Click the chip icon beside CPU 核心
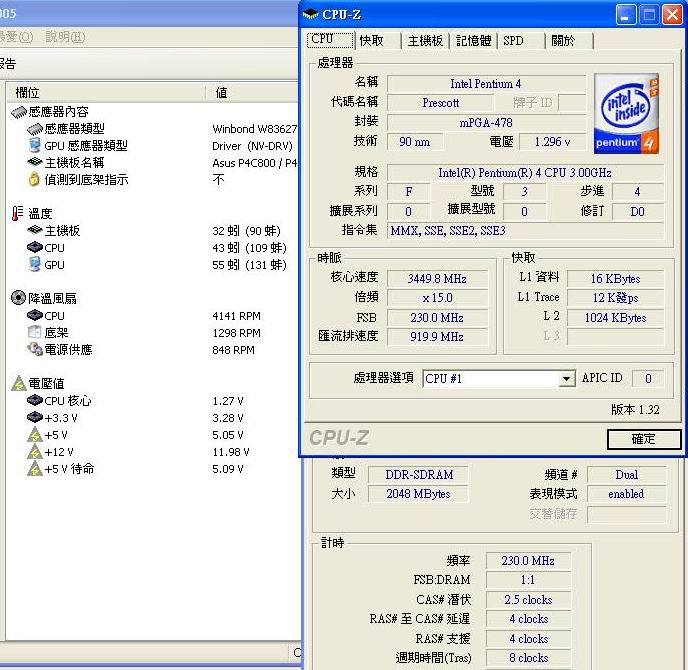 35,401
